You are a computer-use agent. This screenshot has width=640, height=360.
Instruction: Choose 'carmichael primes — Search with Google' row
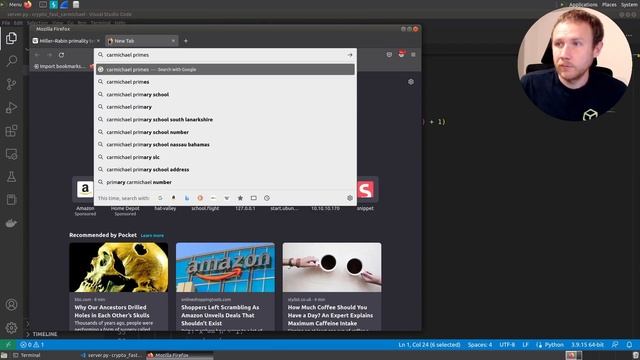click(x=225, y=69)
